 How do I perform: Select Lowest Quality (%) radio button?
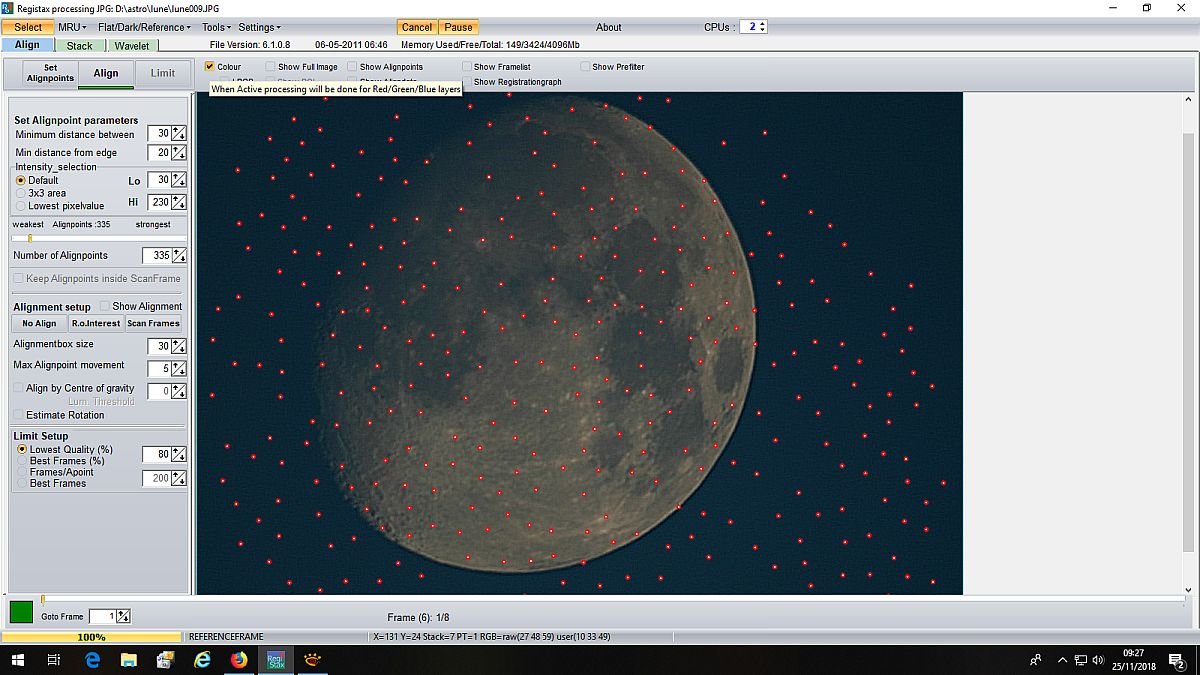(x=22, y=449)
